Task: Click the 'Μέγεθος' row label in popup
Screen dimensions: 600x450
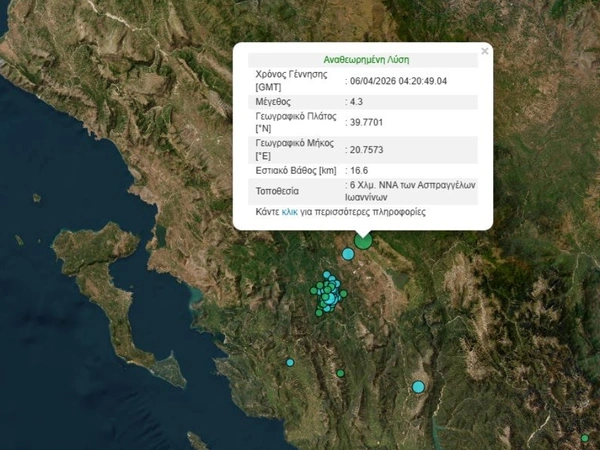Action: coord(275,102)
